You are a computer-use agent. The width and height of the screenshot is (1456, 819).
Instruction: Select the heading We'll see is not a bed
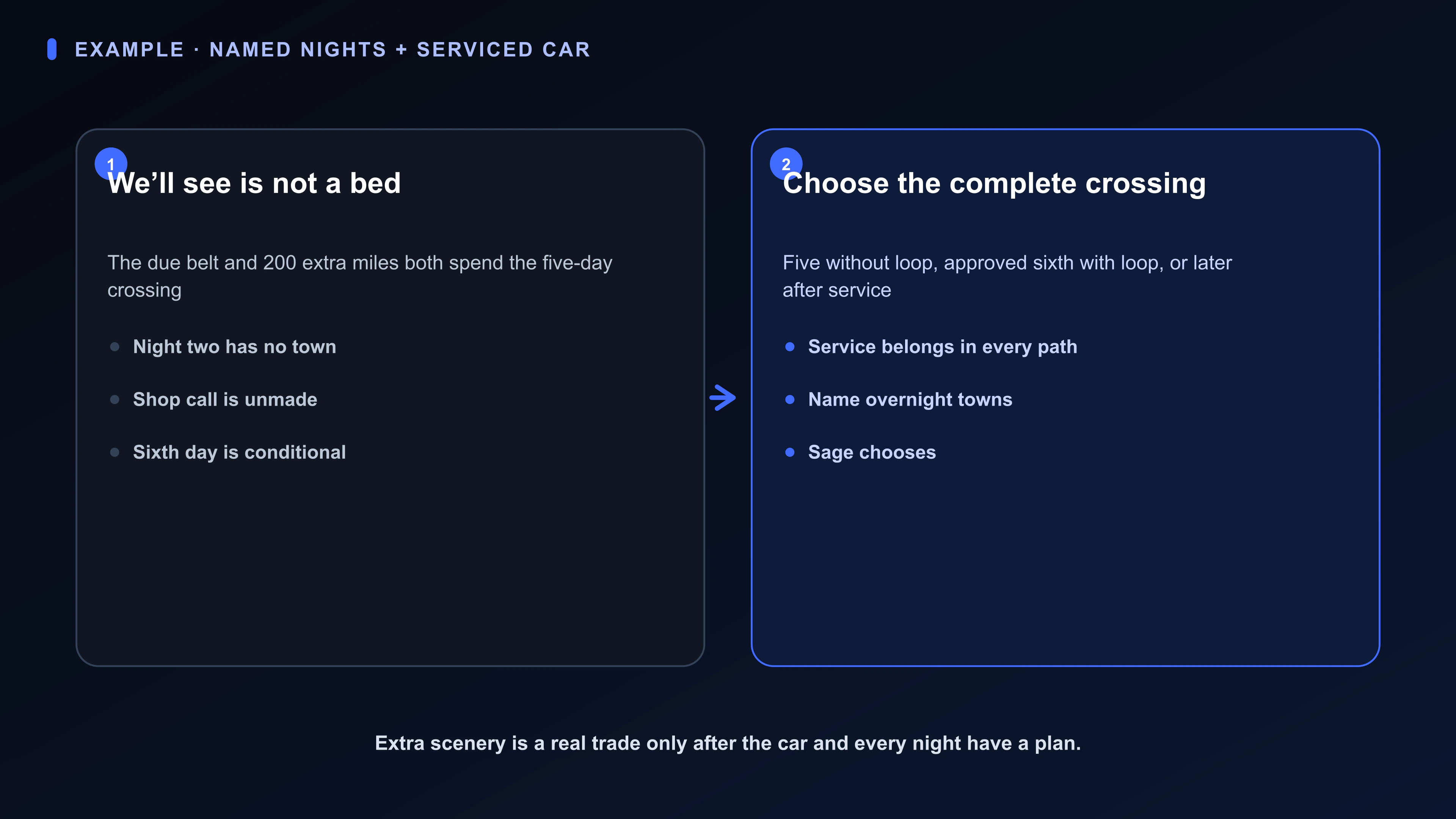[x=254, y=183]
